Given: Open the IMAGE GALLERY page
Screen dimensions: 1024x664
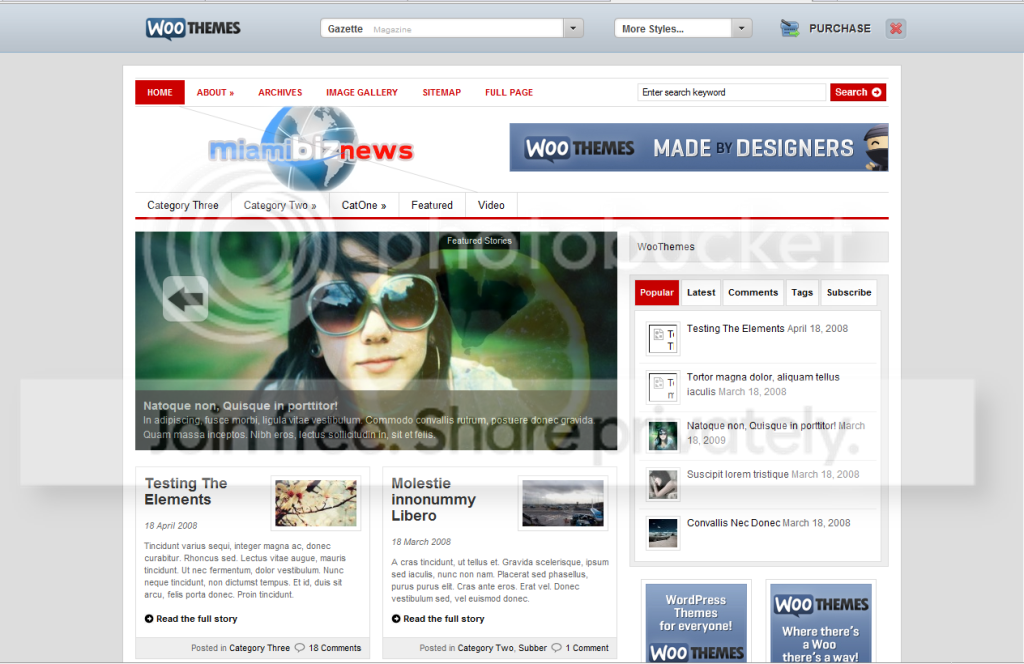Looking at the screenshot, I should point(362,92).
